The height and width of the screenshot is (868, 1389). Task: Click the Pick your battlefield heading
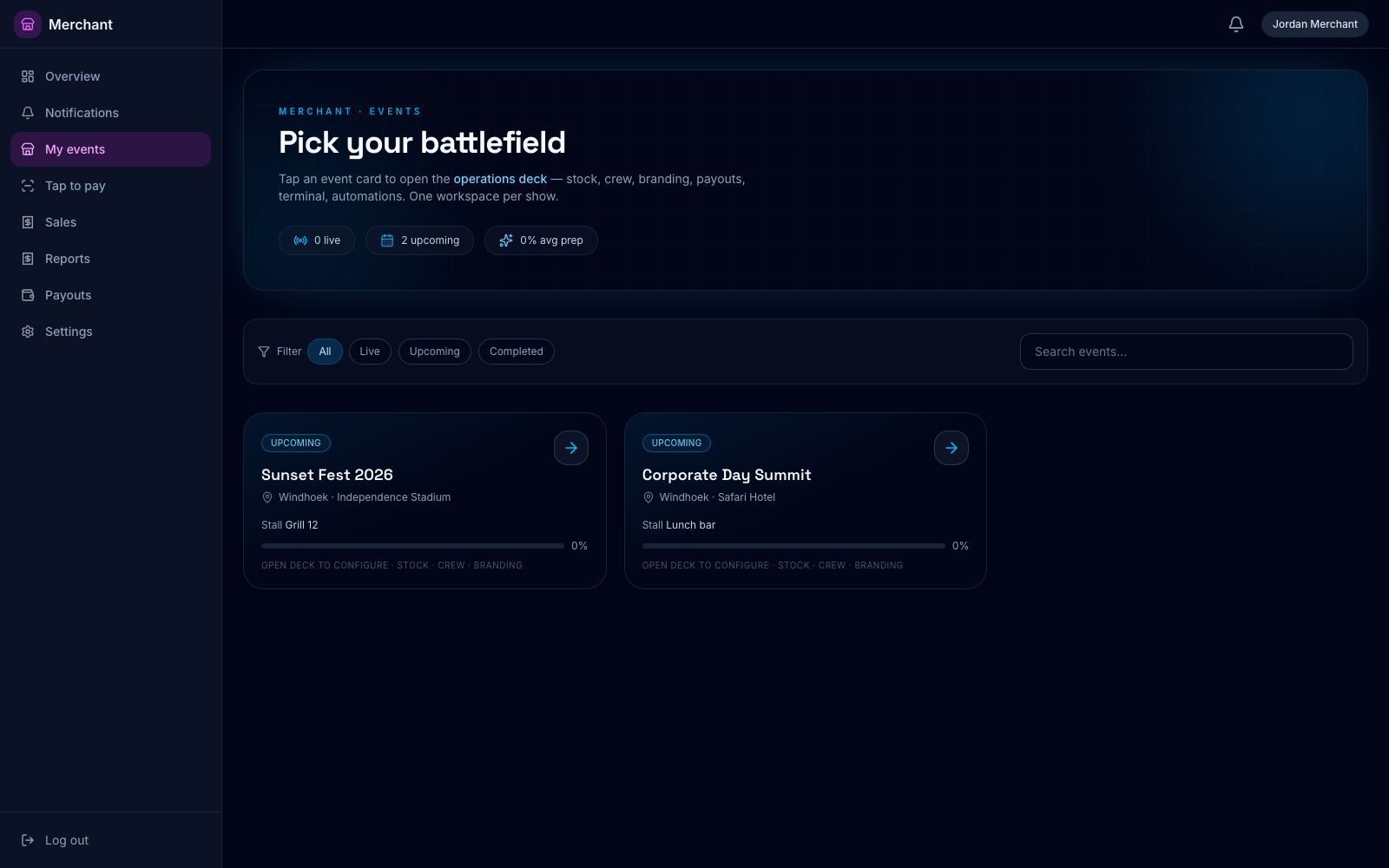(x=422, y=142)
